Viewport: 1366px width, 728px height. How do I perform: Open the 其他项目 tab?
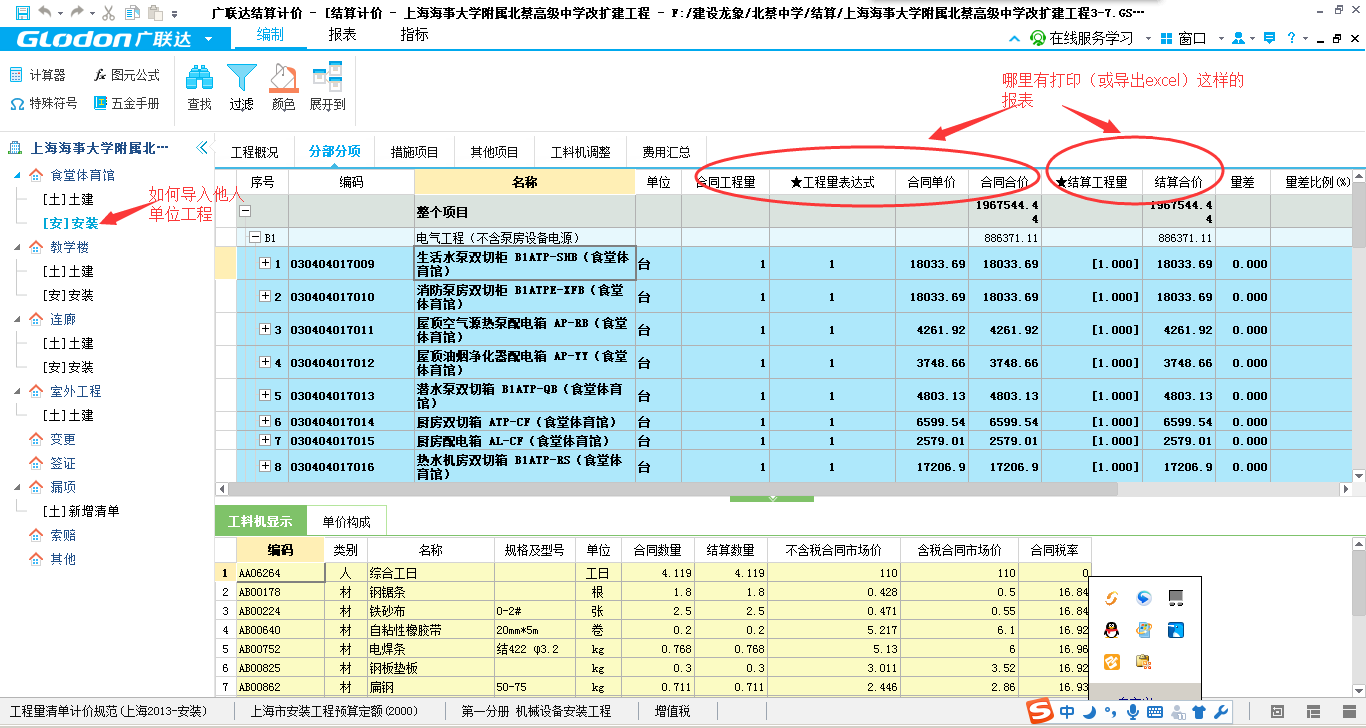[x=494, y=152]
